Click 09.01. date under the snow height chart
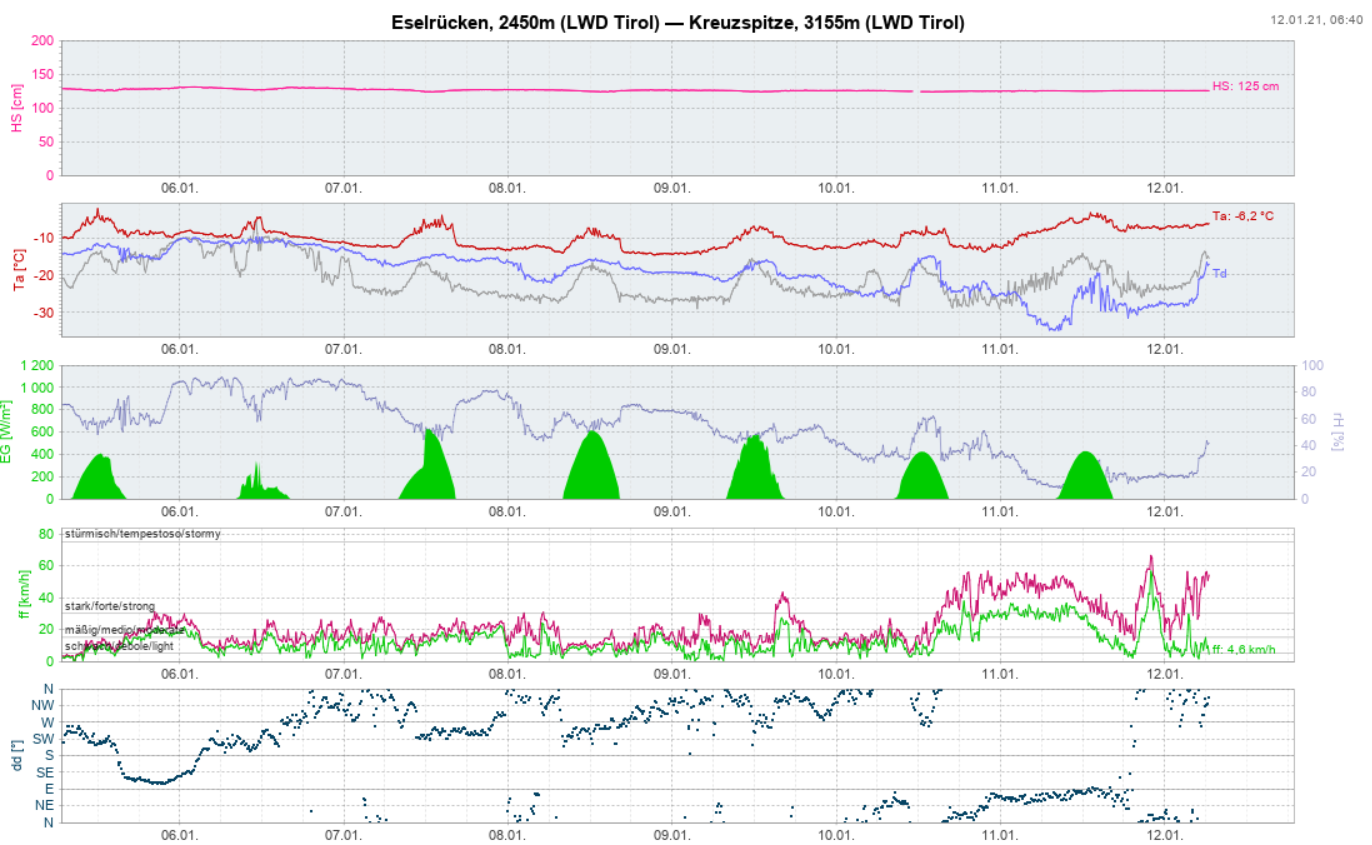This screenshot has height=845, width=1372. 672,188
